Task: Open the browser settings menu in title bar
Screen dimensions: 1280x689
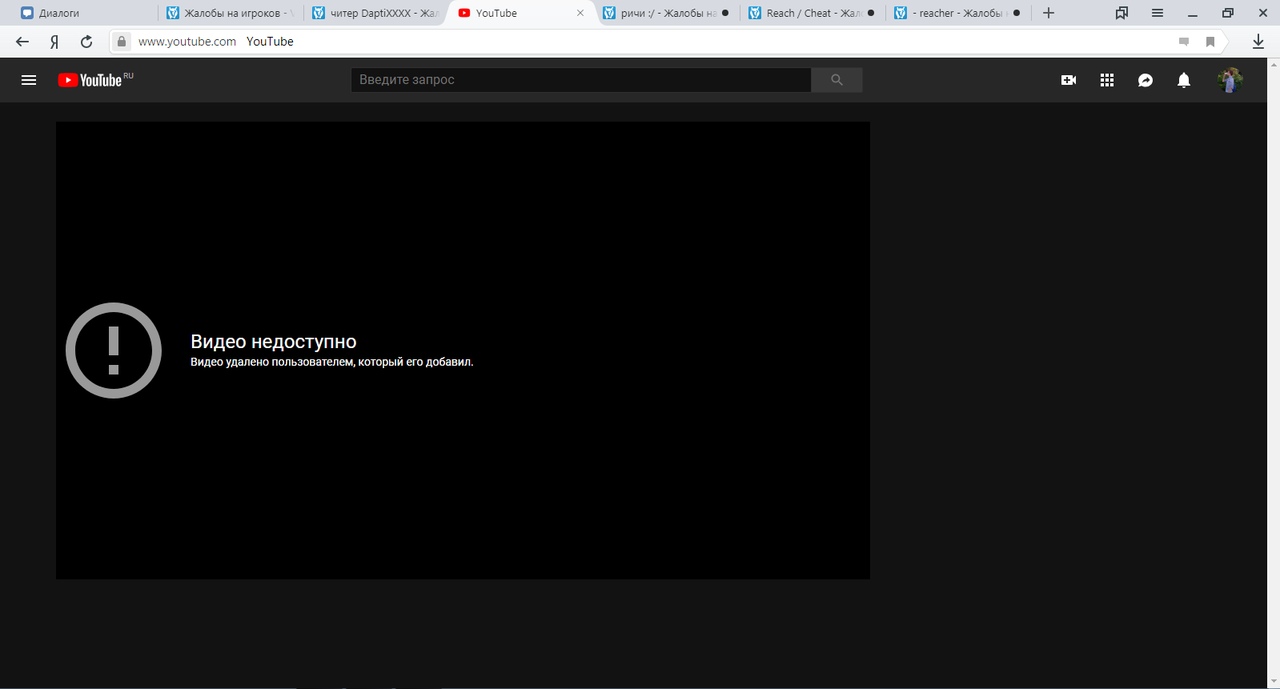Action: (x=1157, y=13)
